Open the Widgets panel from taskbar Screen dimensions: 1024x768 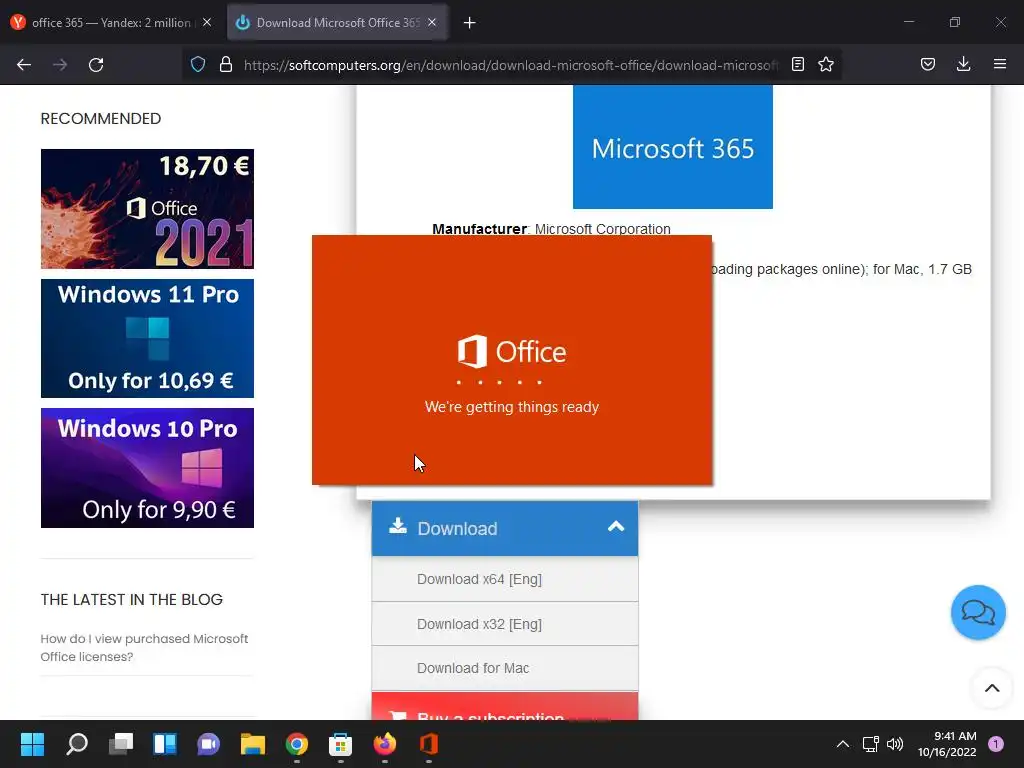165,744
